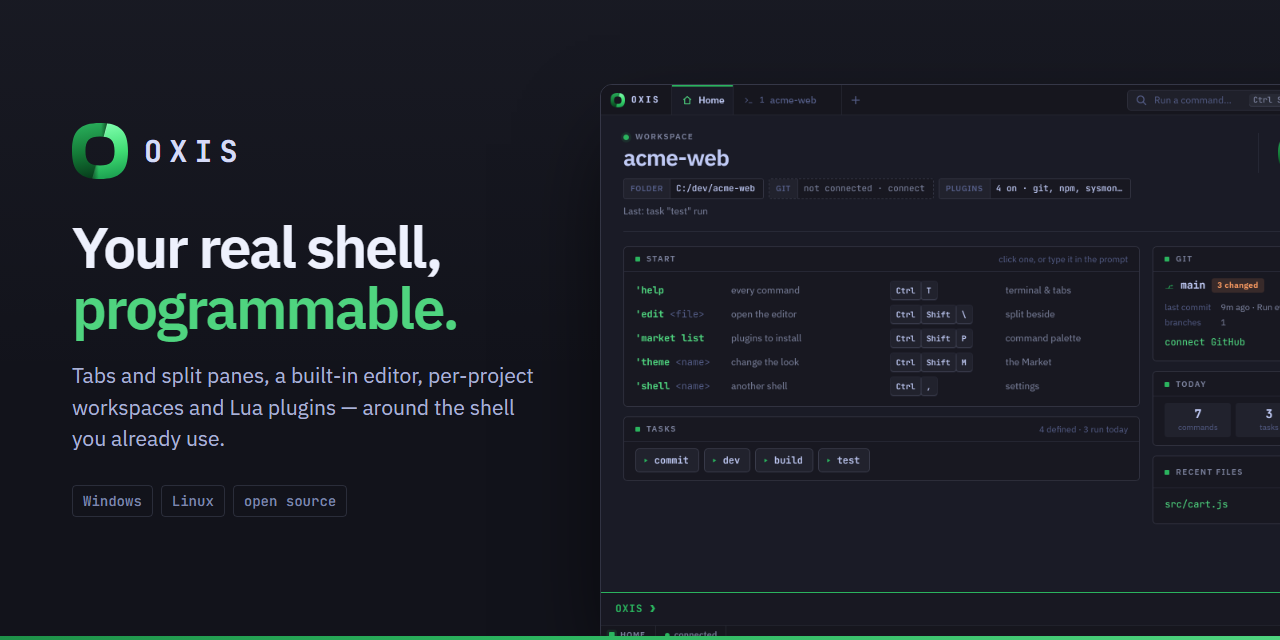Click the play icon on the commit task
This screenshot has height=640, width=1280.
click(x=646, y=460)
